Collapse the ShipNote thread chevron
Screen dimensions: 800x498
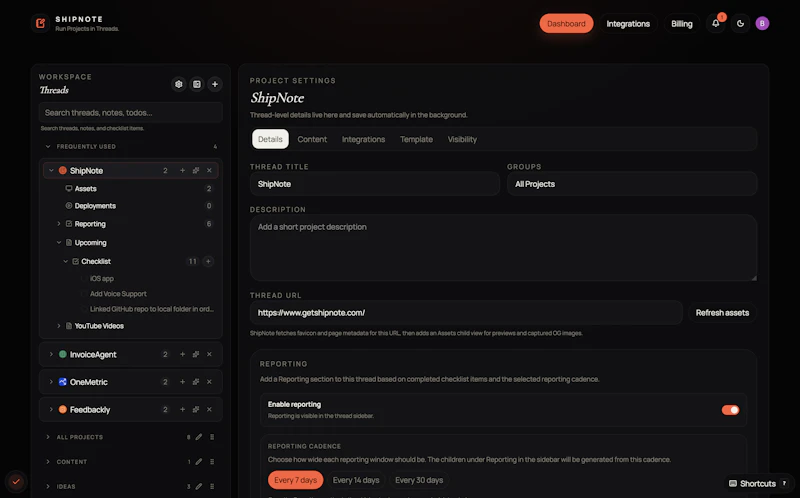(x=51, y=170)
